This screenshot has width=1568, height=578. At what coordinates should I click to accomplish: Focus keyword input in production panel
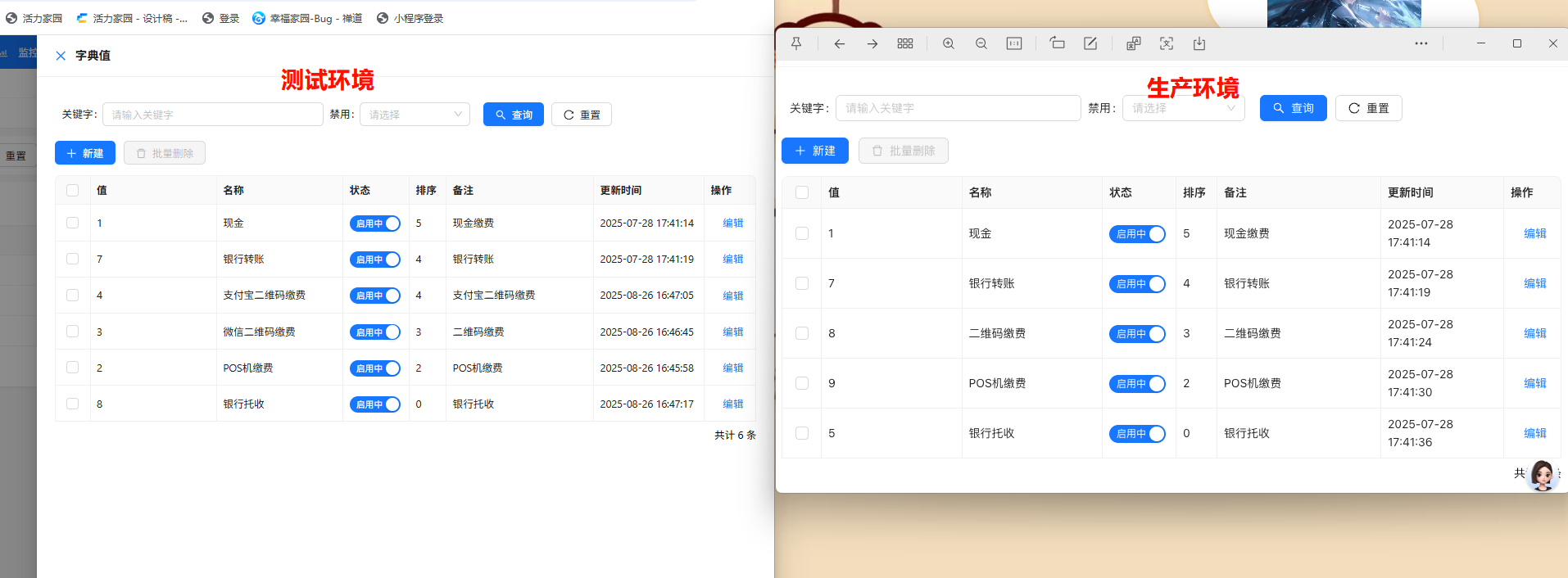point(958,108)
